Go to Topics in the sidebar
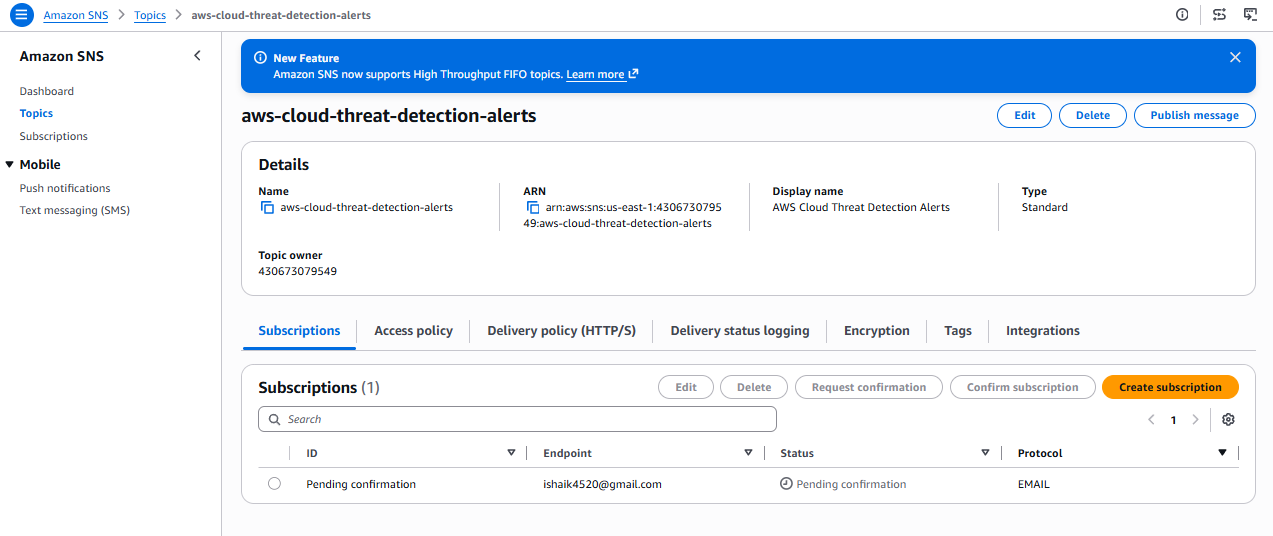This screenshot has width=1273, height=536. point(36,114)
